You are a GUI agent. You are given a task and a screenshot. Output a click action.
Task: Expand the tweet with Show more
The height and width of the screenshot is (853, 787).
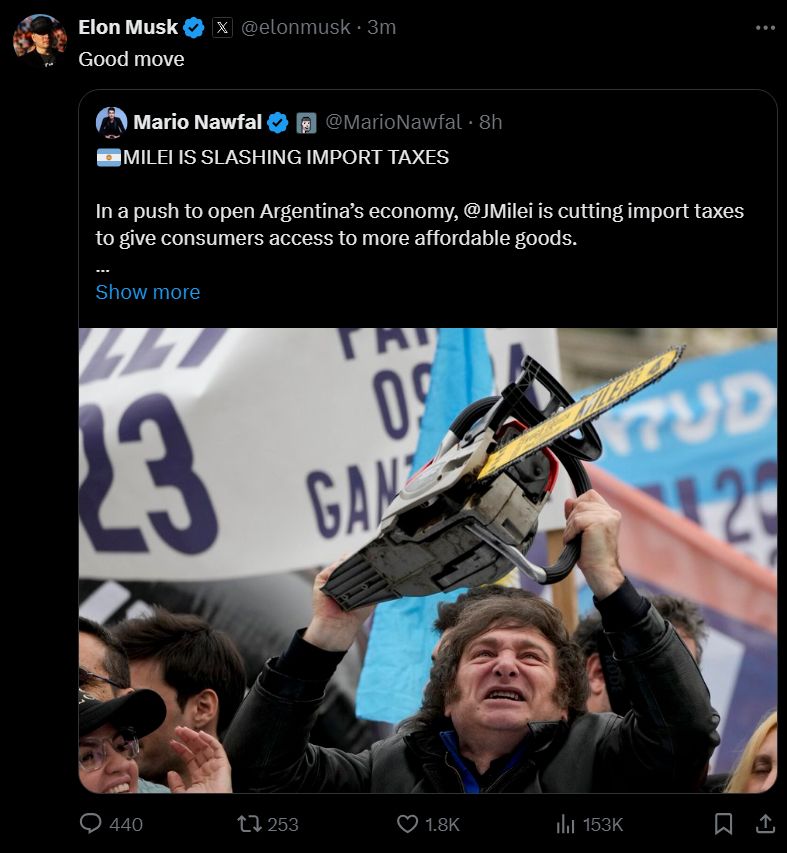[x=146, y=292]
